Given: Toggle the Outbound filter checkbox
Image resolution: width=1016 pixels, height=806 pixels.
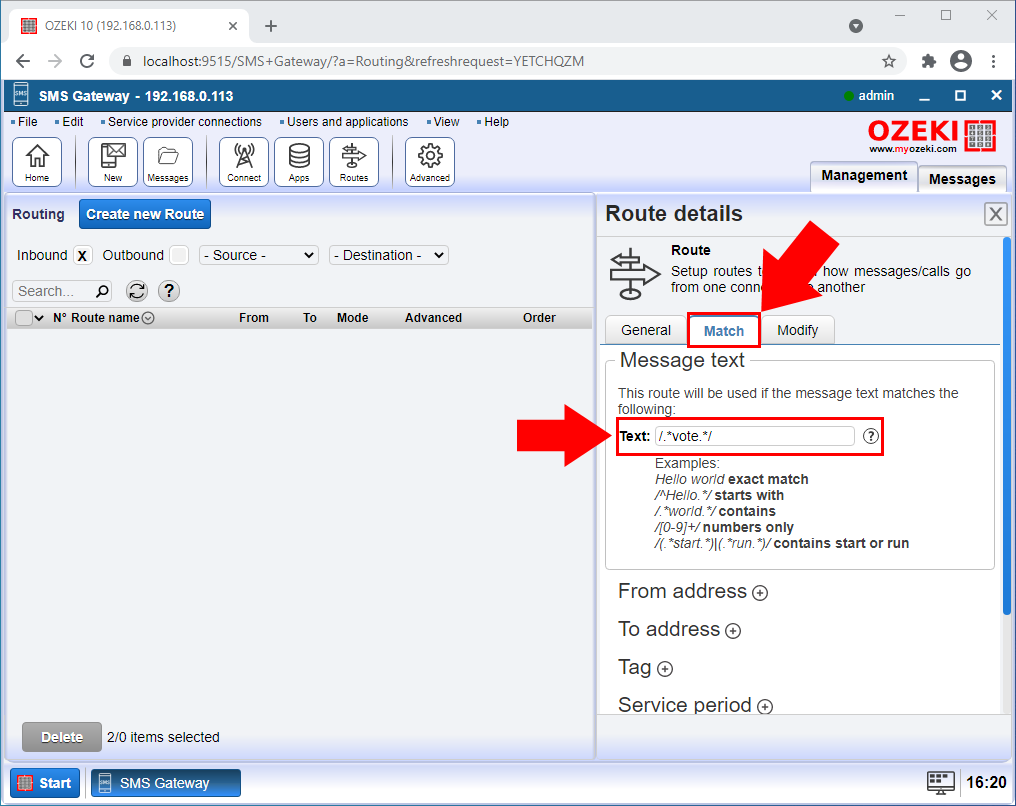Looking at the screenshot, I should tap(179, 255).
